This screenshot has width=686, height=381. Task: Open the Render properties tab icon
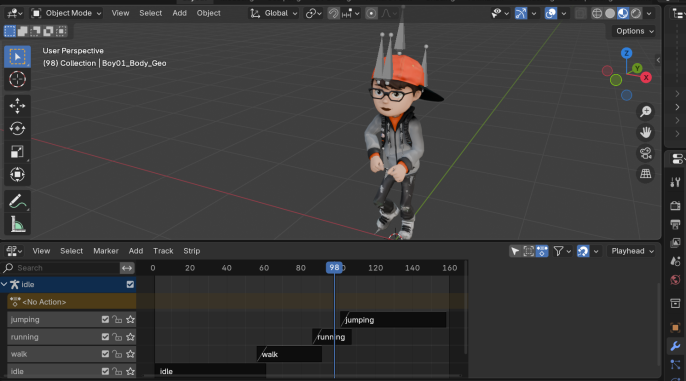[675, 205]
